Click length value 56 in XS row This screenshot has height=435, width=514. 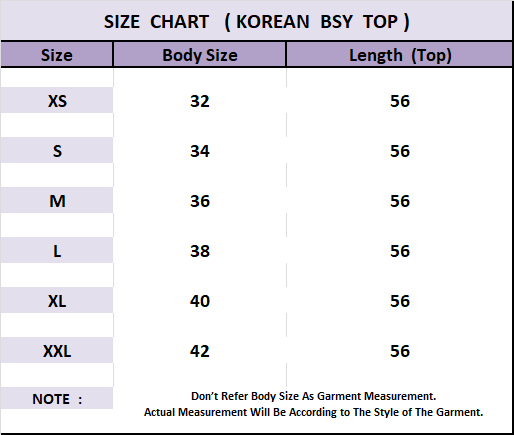pyautogui.click(x=400, y=101)
